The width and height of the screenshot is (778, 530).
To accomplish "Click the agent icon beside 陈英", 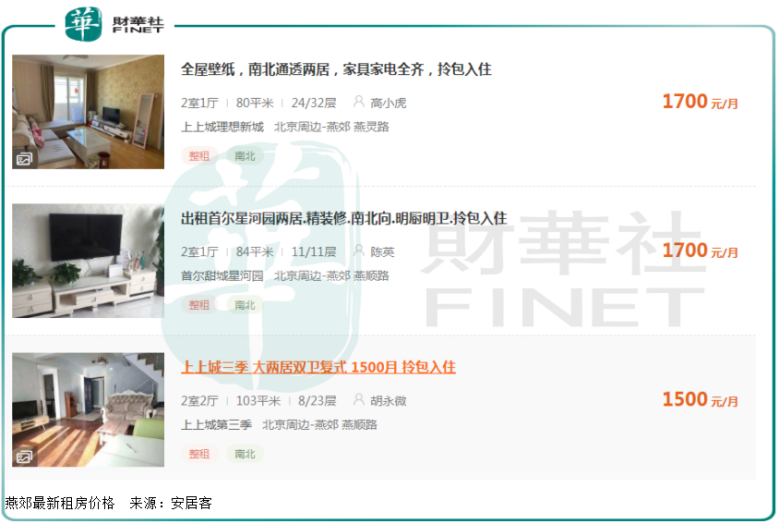I will 359,250.
